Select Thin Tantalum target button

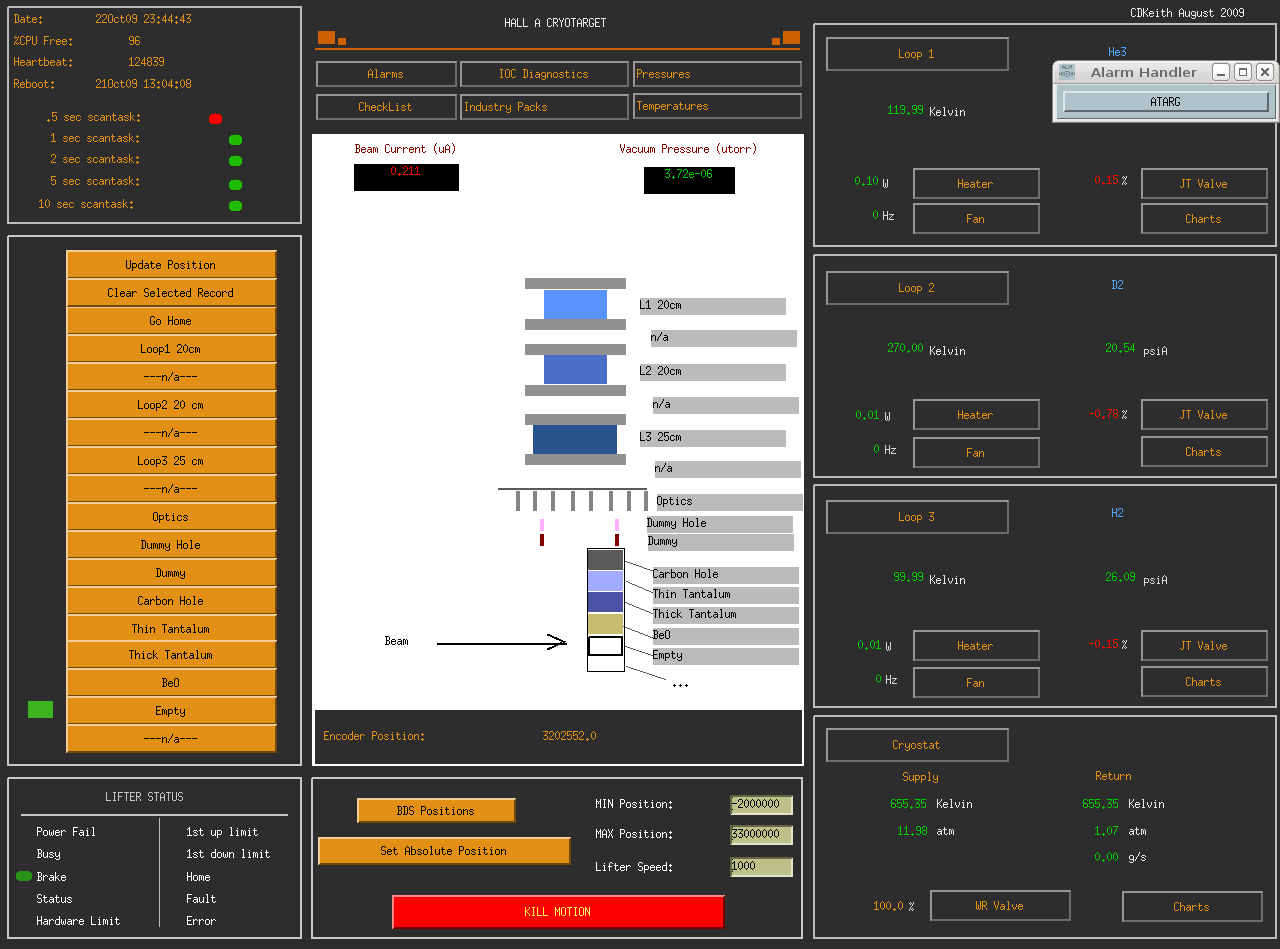coord(171,628)
